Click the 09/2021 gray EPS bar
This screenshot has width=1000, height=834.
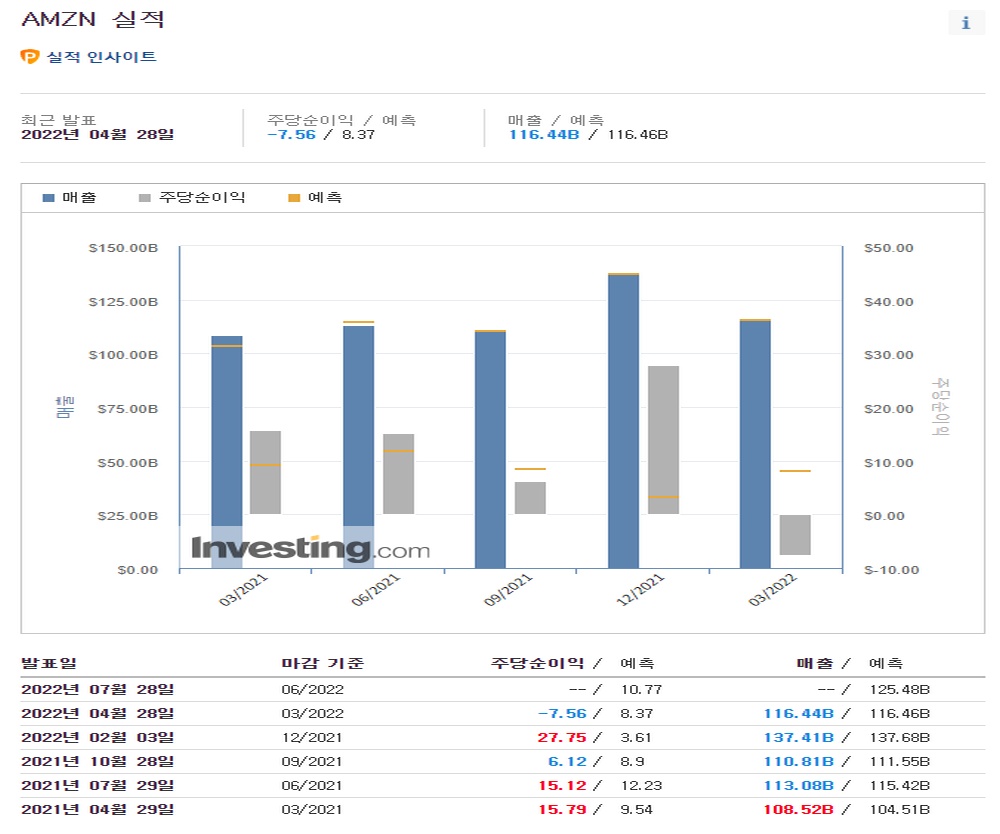coord(530,497)
